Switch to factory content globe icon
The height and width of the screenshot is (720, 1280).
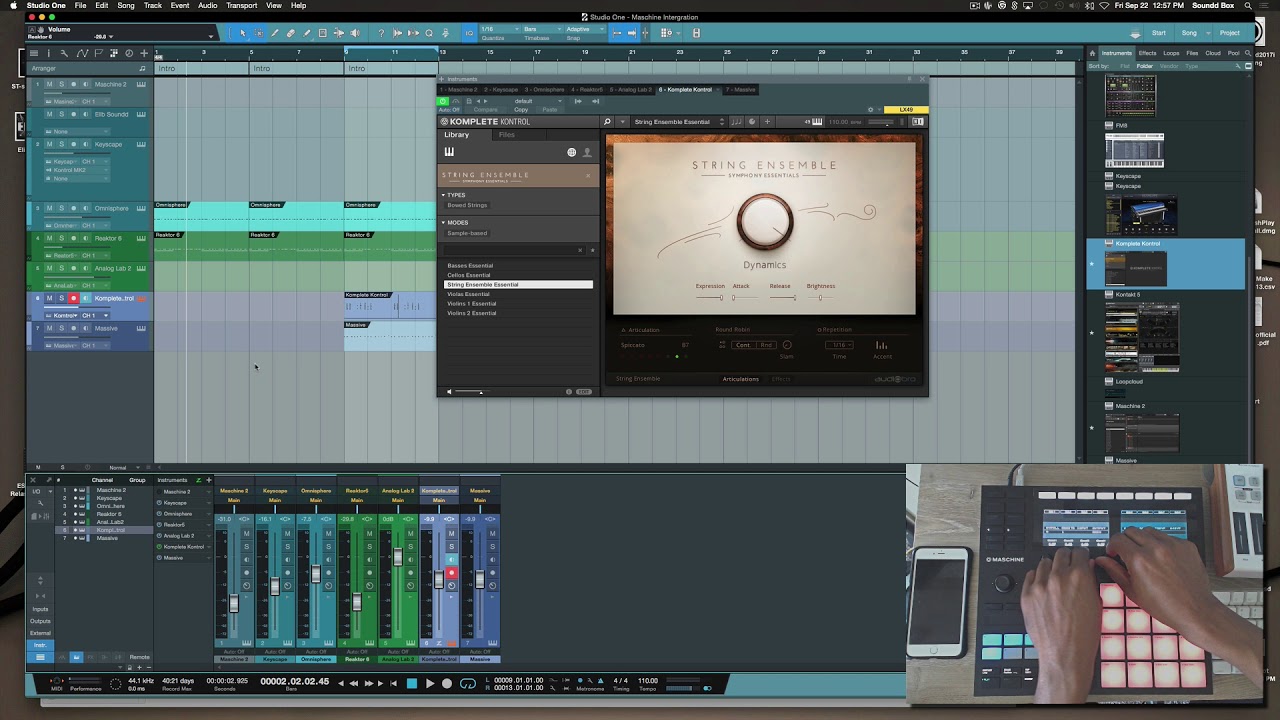[572, 153]
